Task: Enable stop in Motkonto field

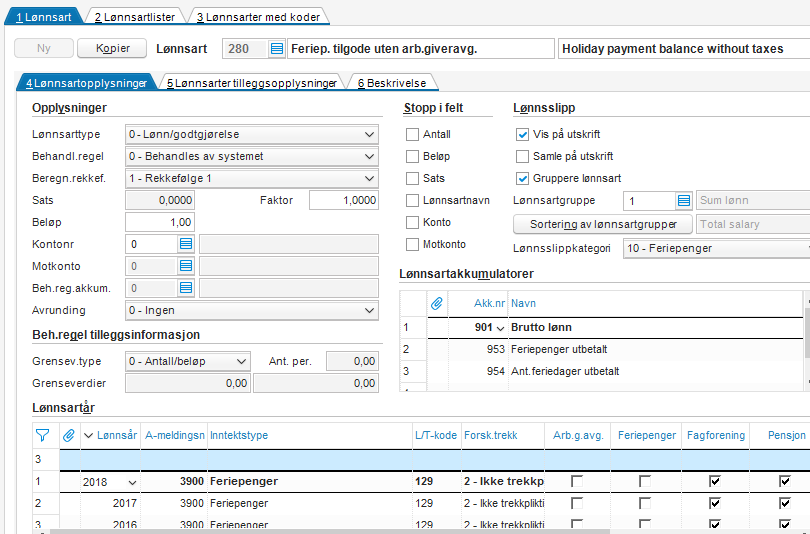Action: pos(412,244)
